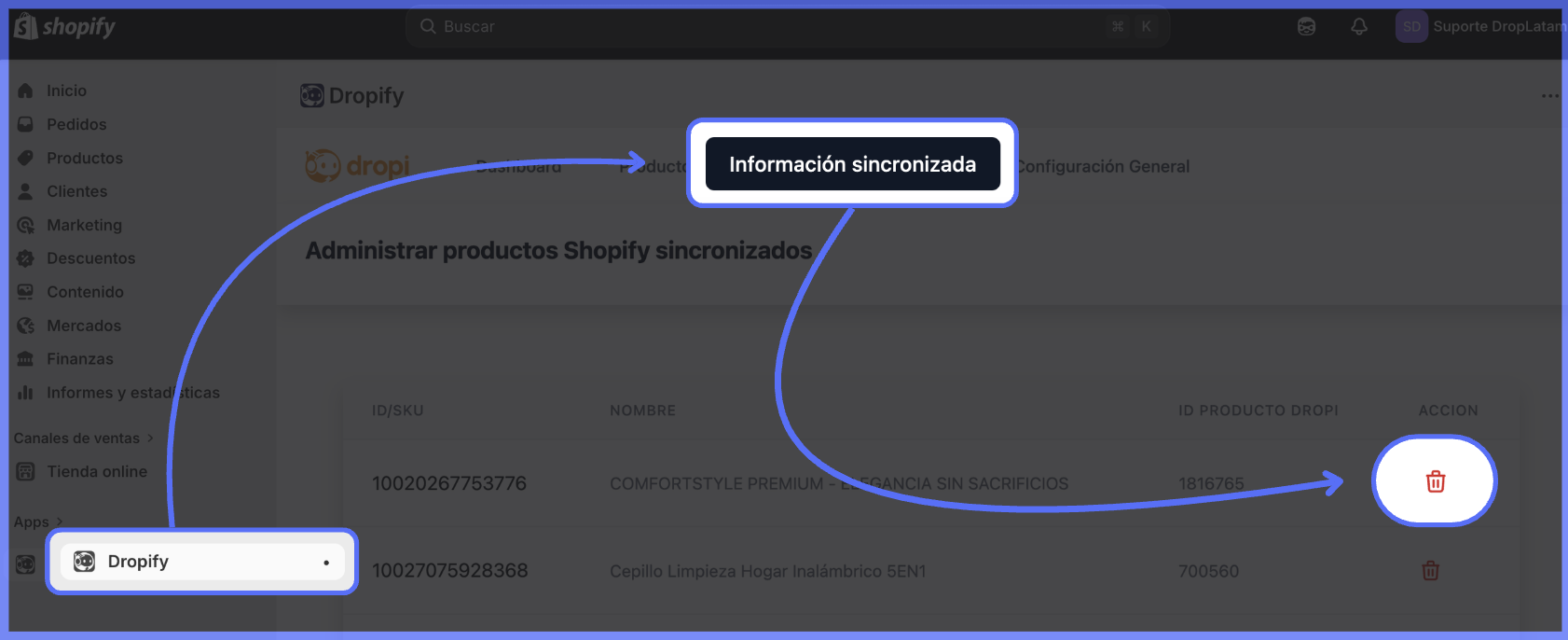Expand the Canales de ventas section
The image size is (1568, 640).
[x=149, y=438]
